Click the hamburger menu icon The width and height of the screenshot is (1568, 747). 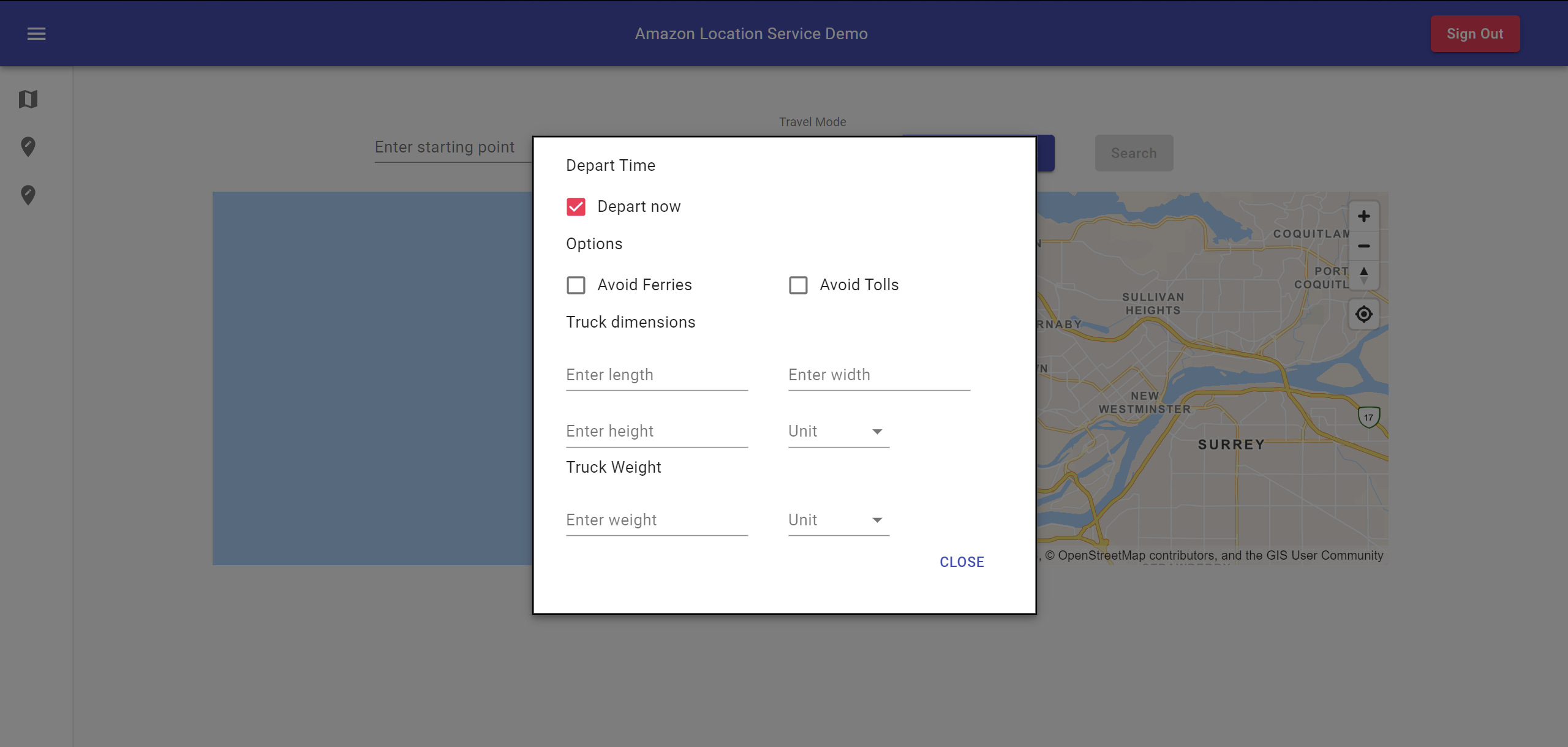(35, 34)
